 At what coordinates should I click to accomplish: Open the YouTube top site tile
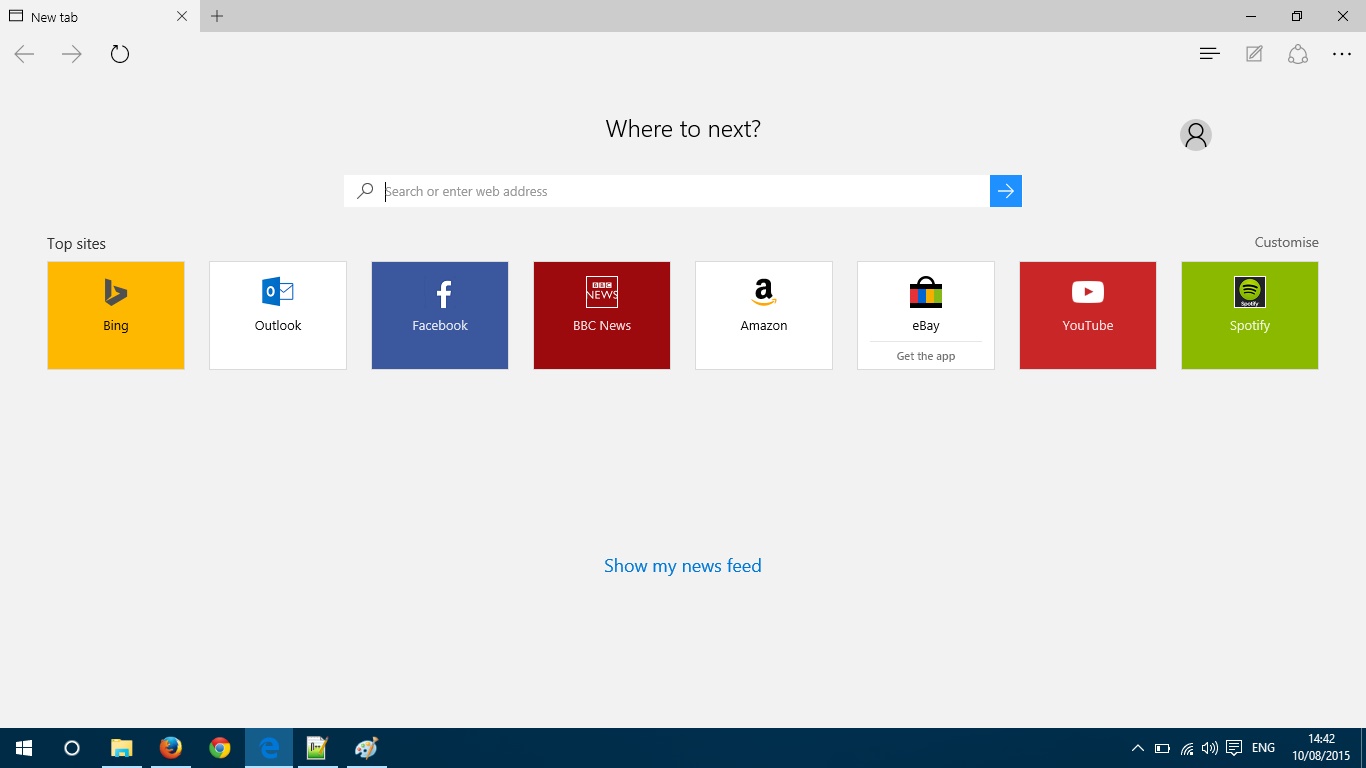tap(1088, 315)
